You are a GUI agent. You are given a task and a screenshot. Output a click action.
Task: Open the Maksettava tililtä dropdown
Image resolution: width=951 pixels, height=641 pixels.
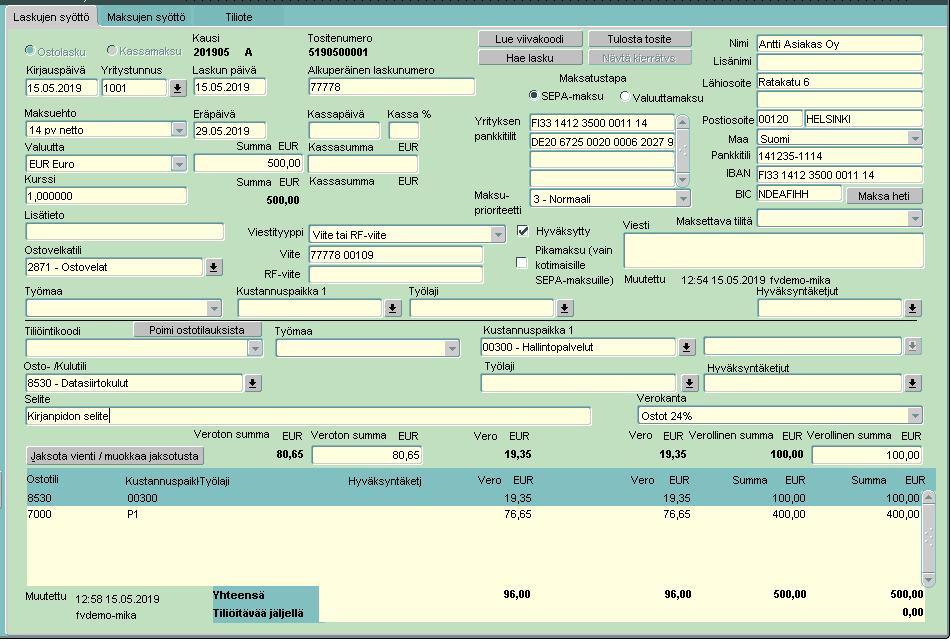tap(915, 218)
